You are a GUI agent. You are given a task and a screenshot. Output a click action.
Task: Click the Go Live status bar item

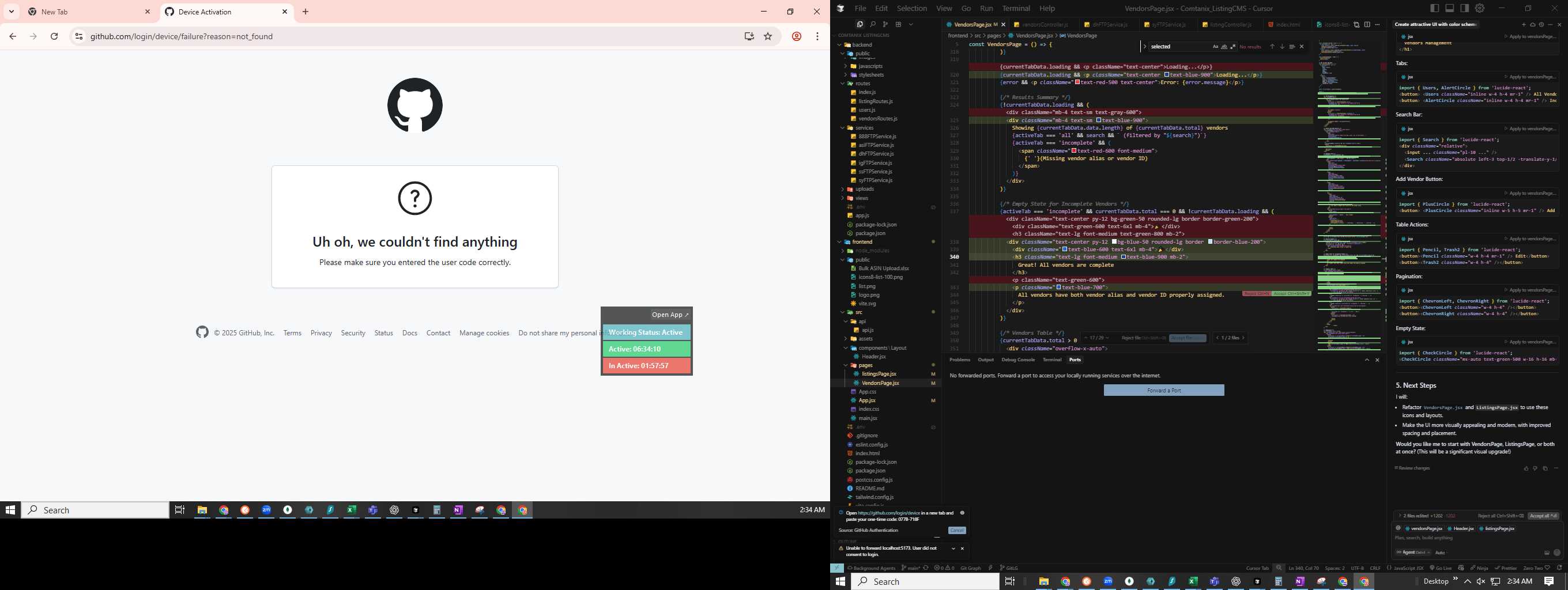(x=1441, y=568)
